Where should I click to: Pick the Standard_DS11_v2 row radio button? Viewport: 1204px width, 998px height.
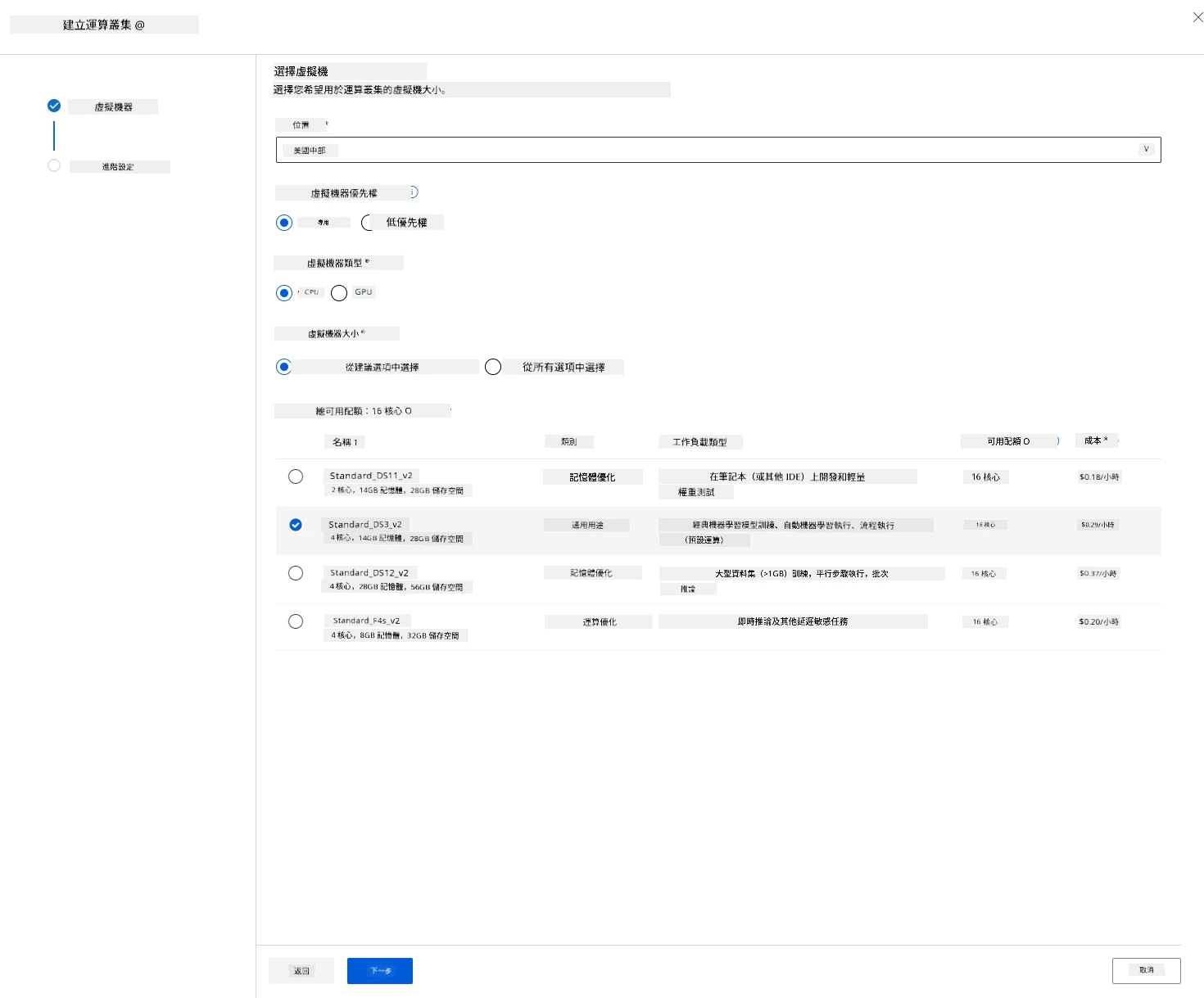[296, 476]
